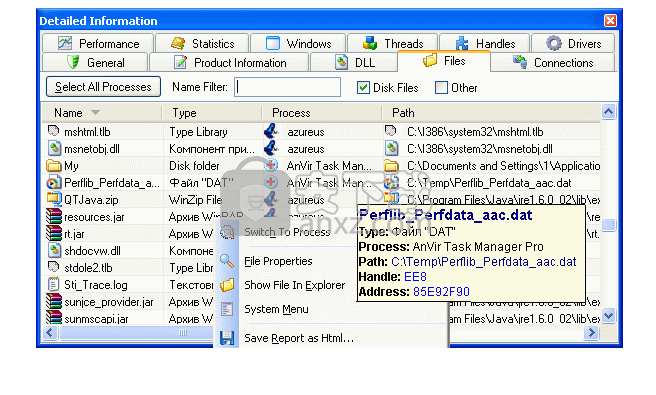The image size is (656, 395).
Task: Open the Product Information tab
Action: click(x=229, y=62)
